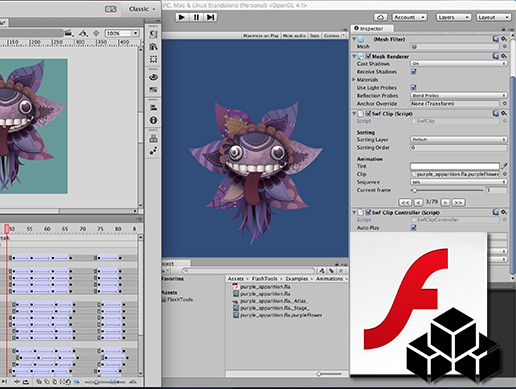Open the Motion Presets panel icon
The height and width of the screenshot is (389, 516).
pyautogui.click(x=153, y=151)
